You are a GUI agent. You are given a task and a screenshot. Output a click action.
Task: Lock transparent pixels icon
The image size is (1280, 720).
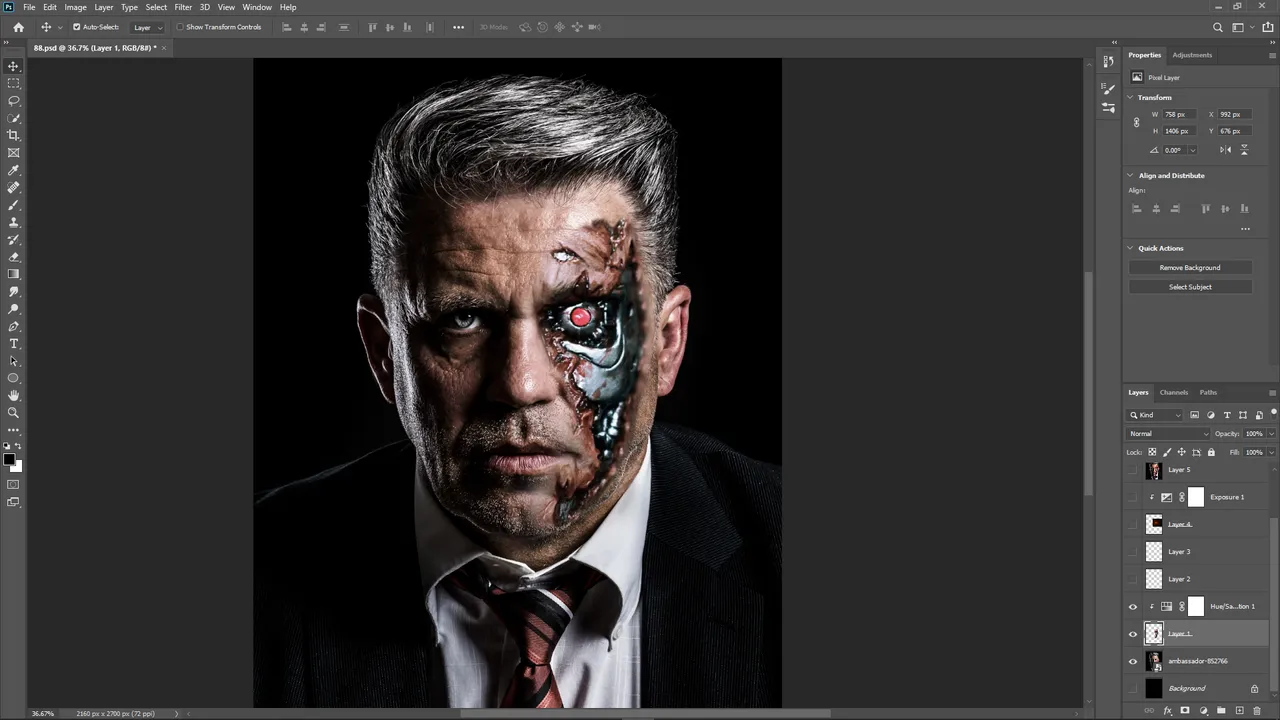click(1152, 452)
